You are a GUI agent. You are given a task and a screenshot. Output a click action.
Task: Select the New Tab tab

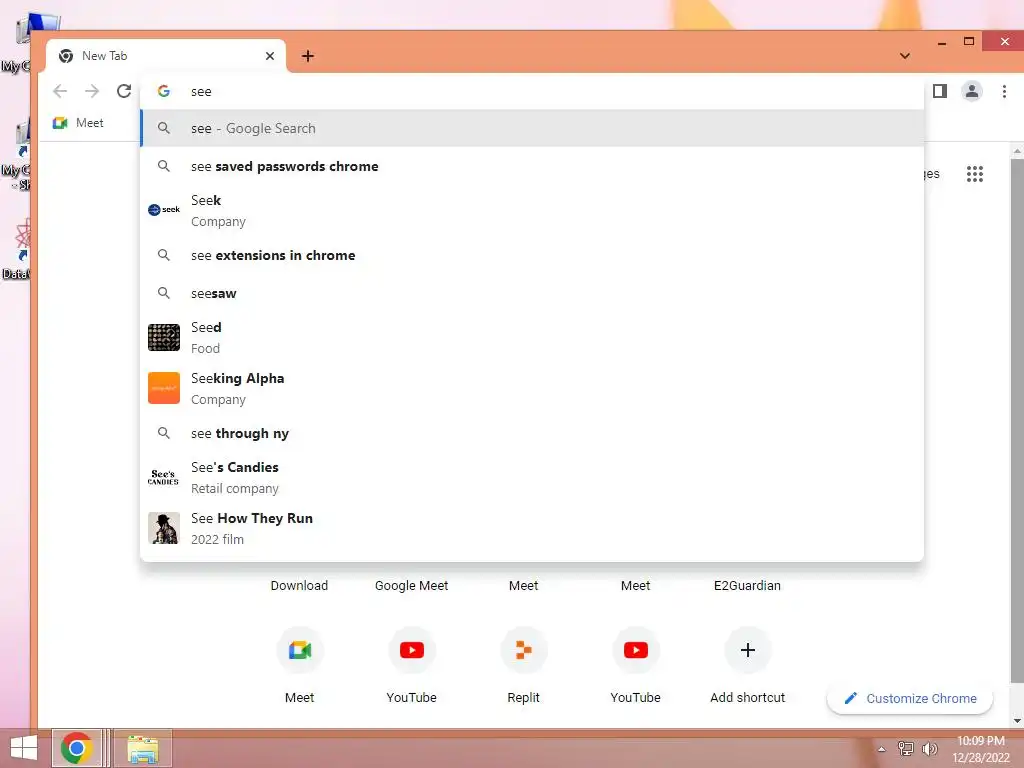click(x=166, y=56)
